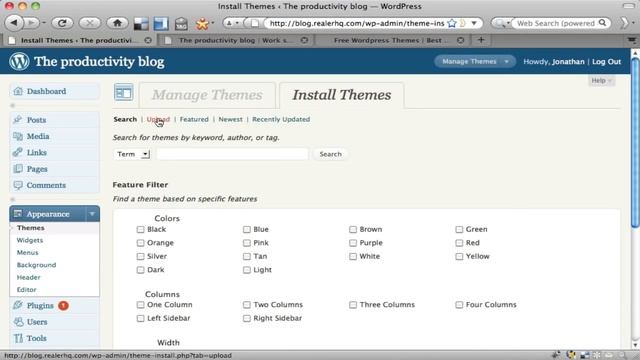640x360 pixels.
Task: Open the Newest themes link
Action: [x=230, y=119]
